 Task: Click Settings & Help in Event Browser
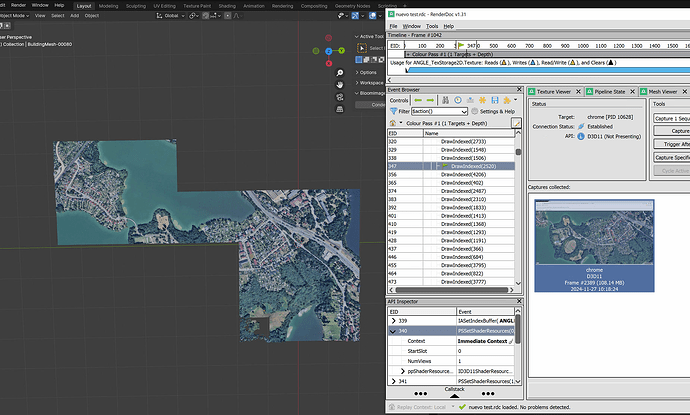[x=497, y=111]
